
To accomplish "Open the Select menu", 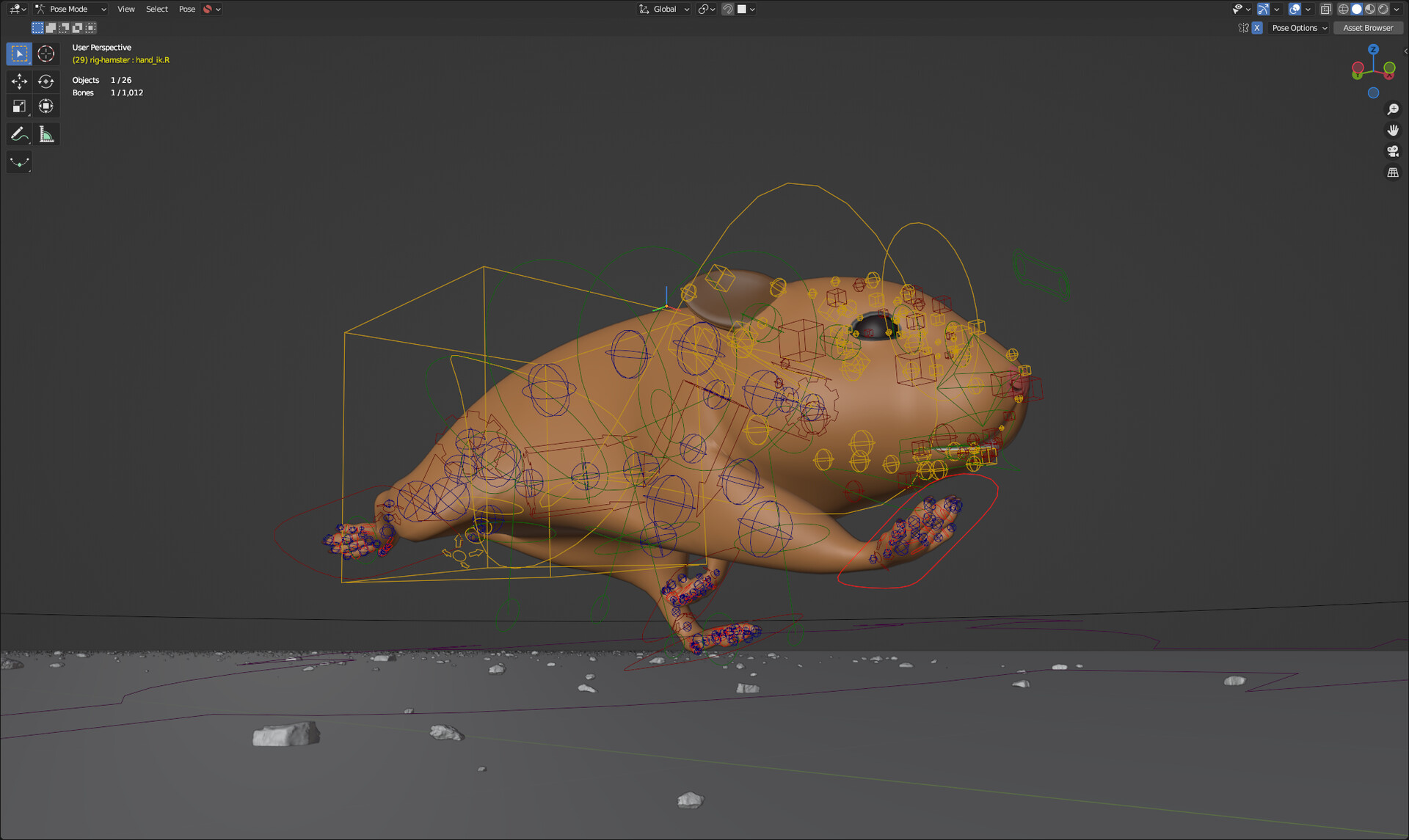I will pos(156,10).
